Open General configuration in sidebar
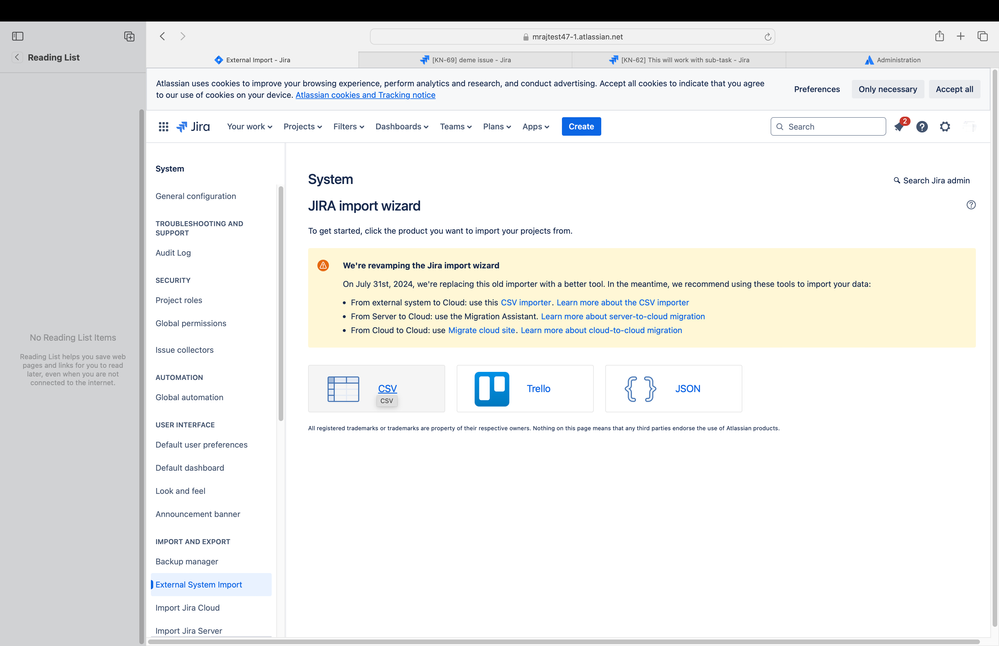 pos(196,196)
